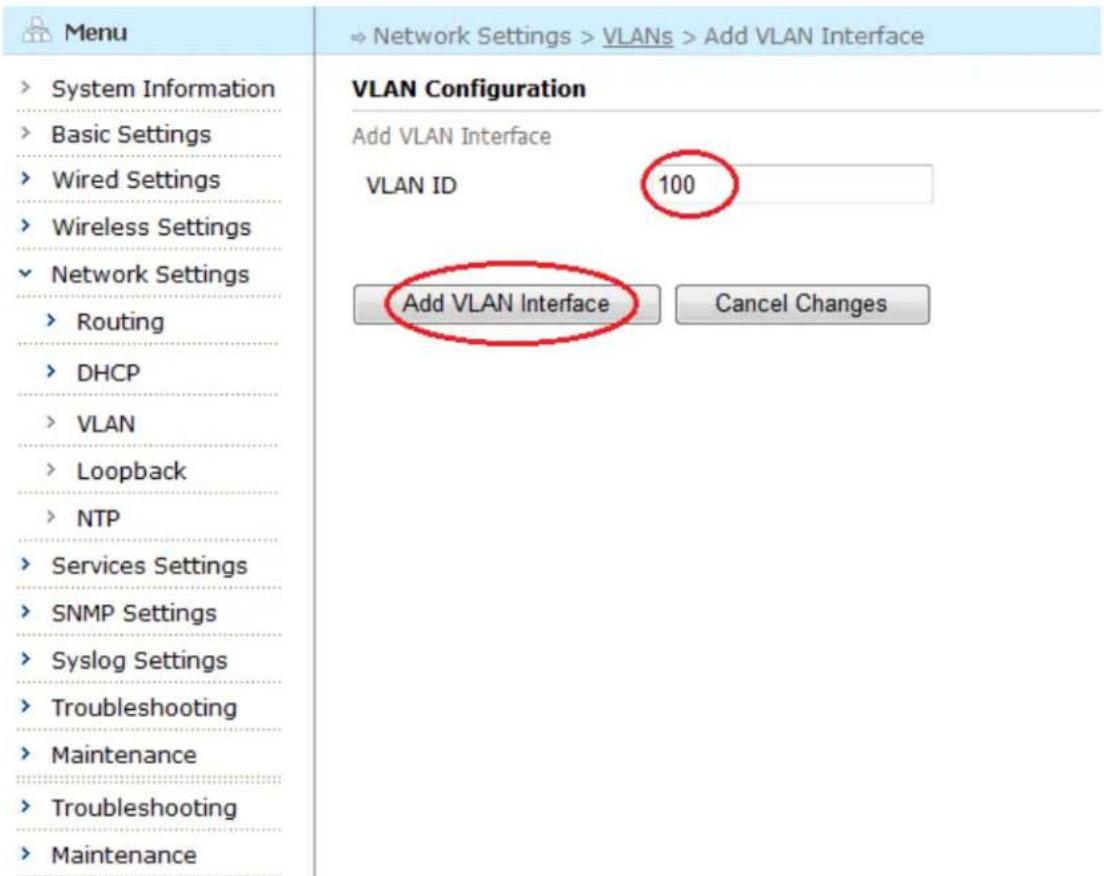Expand the Services Settings chevron
Image resolution: width=1104 pixels, height=876 pixels.
click(x=26, y=564)
